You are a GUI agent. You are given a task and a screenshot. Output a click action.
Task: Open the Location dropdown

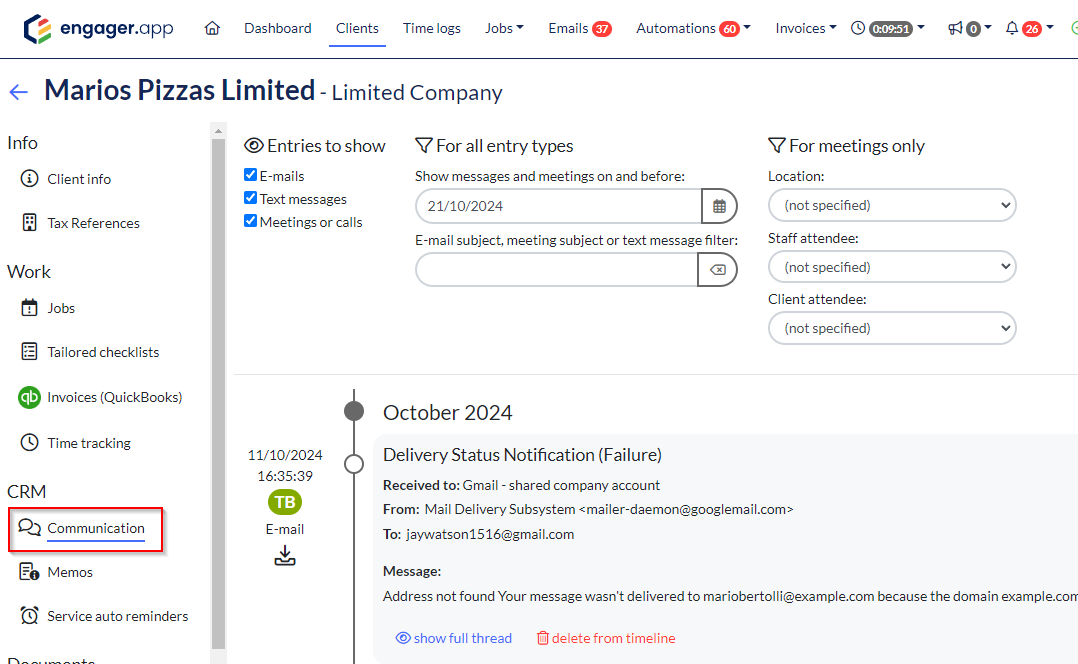892,205
